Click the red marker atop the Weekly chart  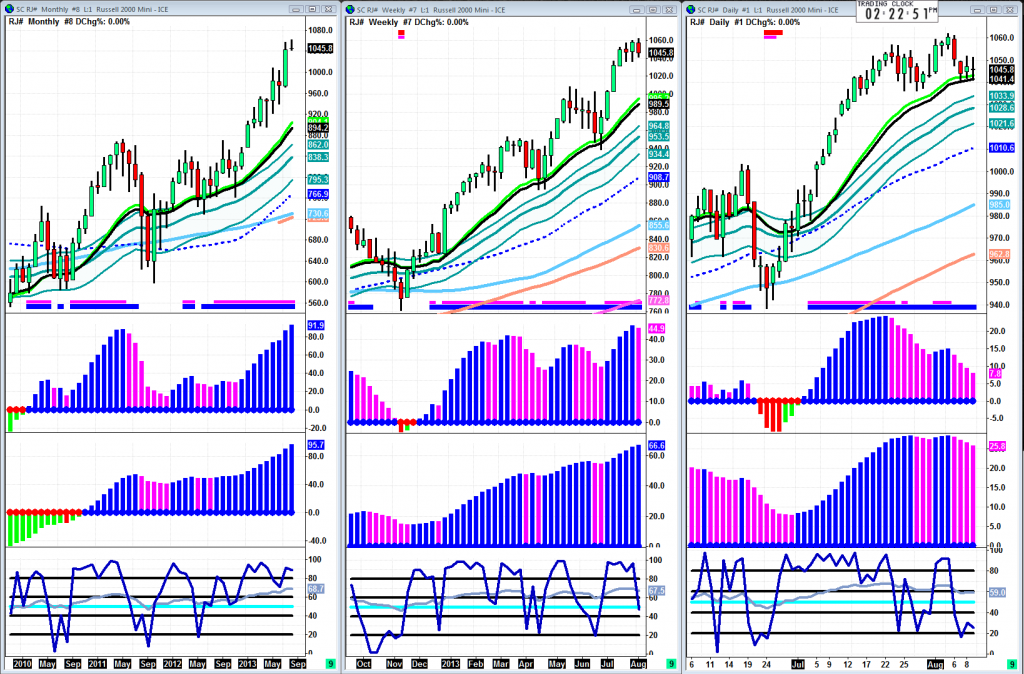(402, 34)
